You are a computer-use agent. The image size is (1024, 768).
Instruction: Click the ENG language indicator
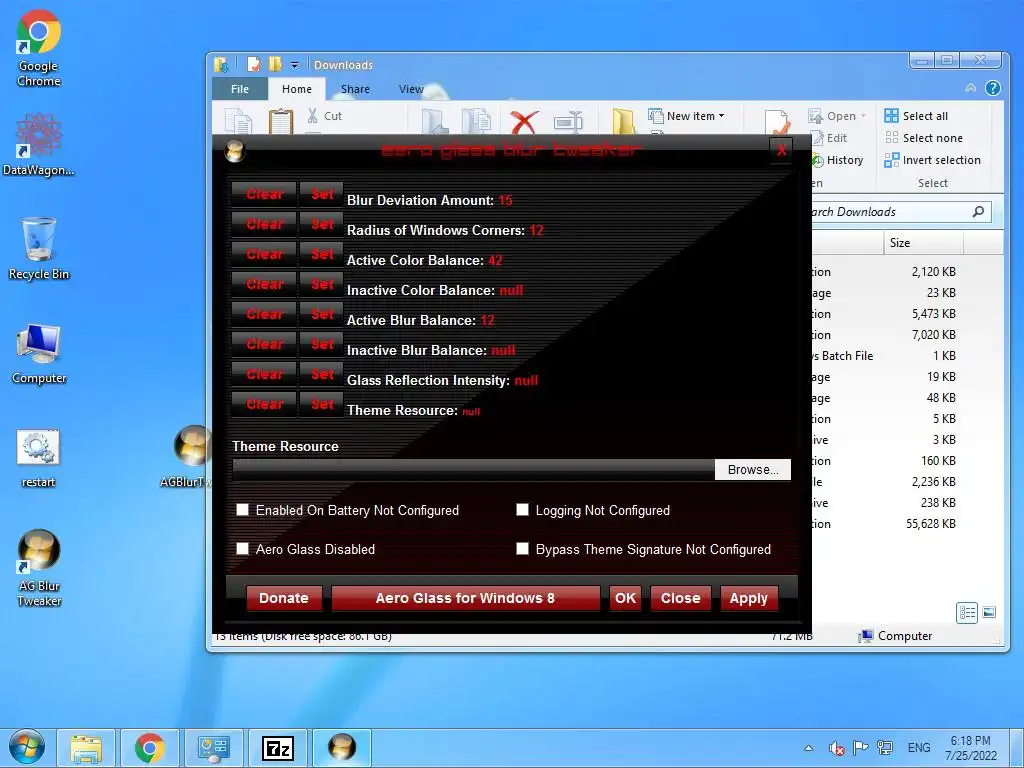(x=918, y=748)
